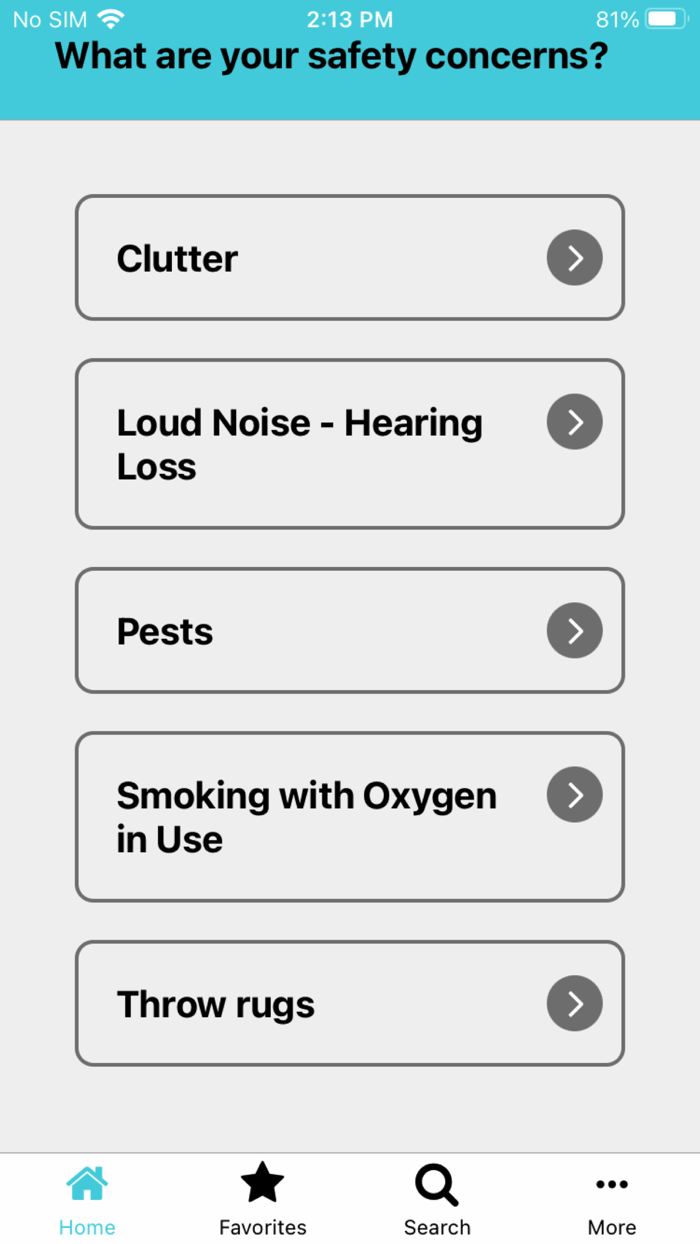This screenshot has height=1244, width=700.
Task: Switch to the Search tab
Action: pyautogui.click(x=436, y=1197)
